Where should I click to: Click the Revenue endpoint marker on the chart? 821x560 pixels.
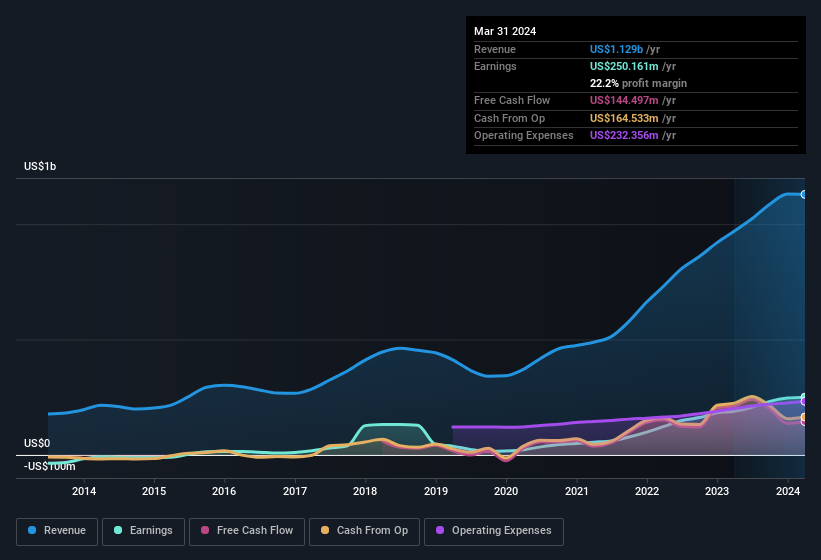804,194
